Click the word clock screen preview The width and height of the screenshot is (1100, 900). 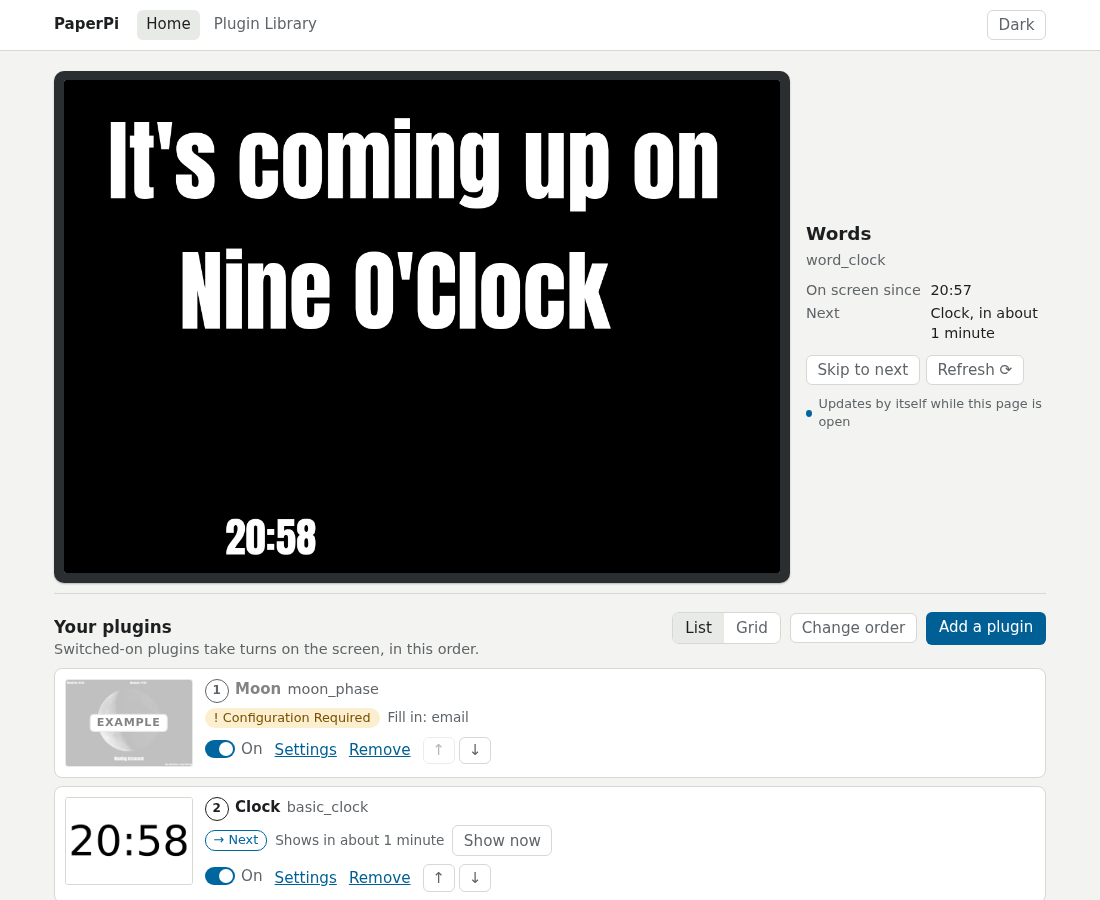422,327
